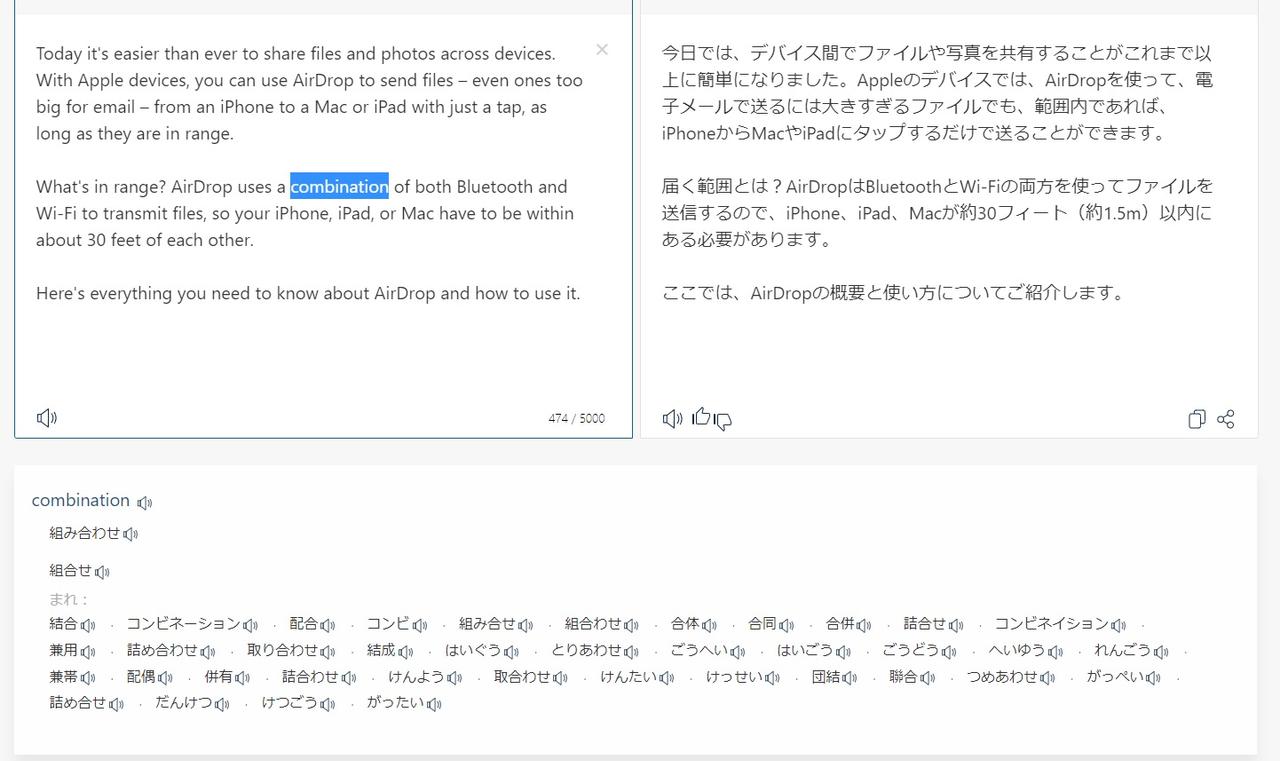
Task: Play audio for はいぐう
Action: [511, 652]
